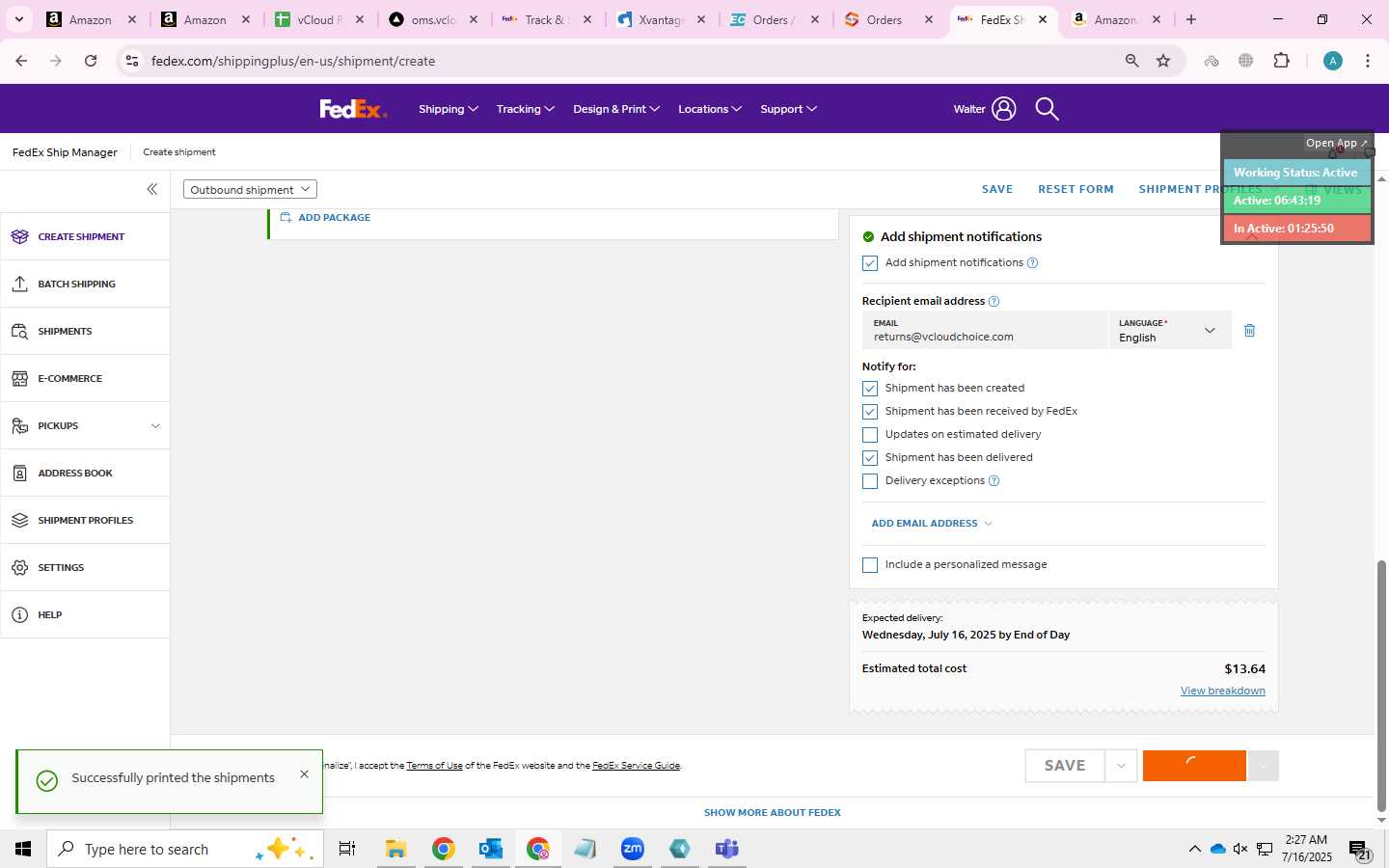Click the SAVE link in top toolbar
1389x868 pixels.
[997, 189]
